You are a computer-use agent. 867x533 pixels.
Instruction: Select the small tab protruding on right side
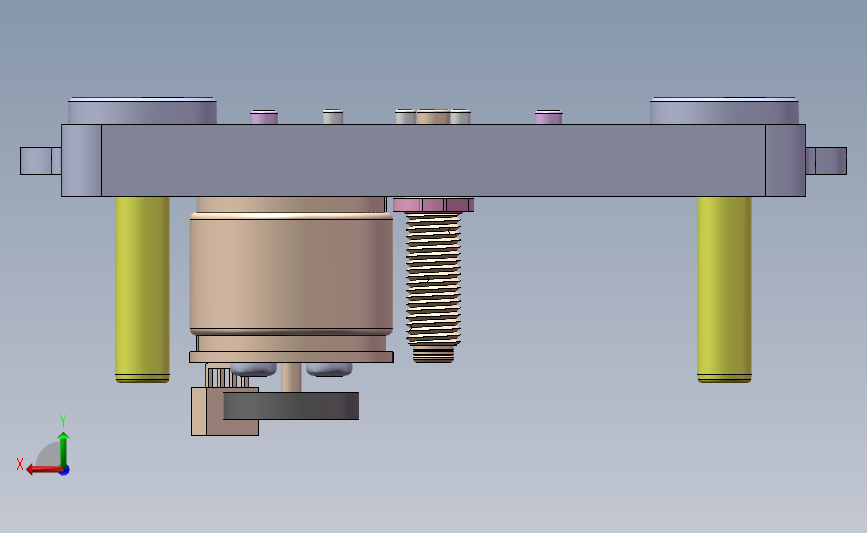click(x=826, y=161)
